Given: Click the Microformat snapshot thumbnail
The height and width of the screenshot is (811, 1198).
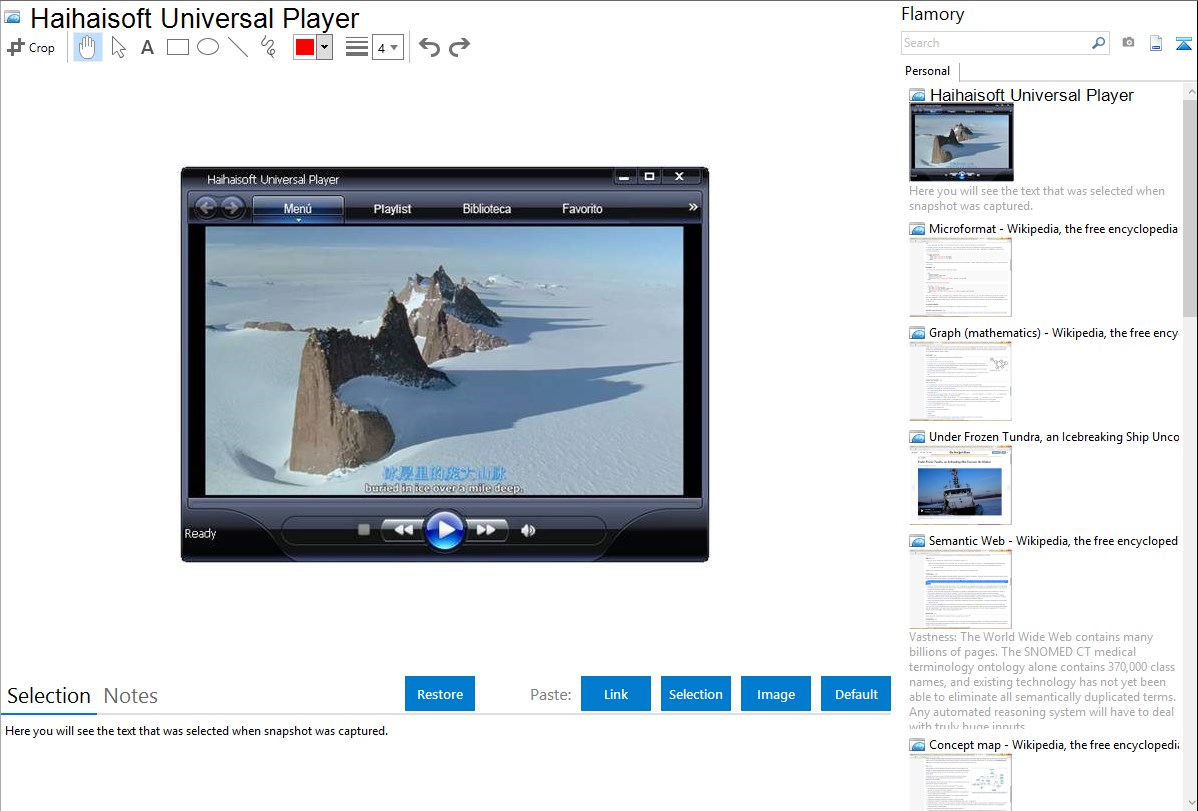Looking at the screenshot, I should (960, 277).
